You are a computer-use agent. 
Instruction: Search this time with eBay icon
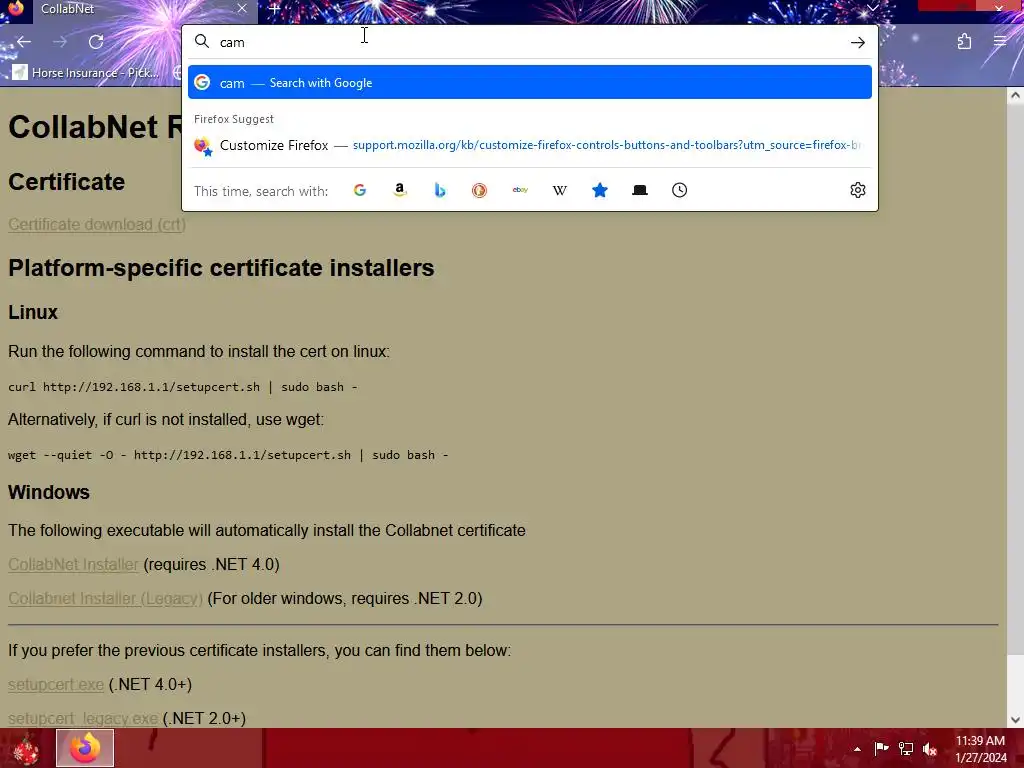(520, 190)
